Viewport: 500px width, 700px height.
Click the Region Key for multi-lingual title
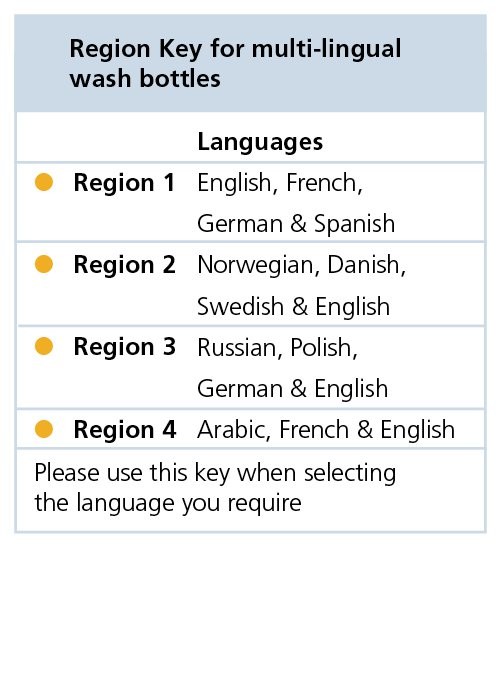tap(235, 49)
